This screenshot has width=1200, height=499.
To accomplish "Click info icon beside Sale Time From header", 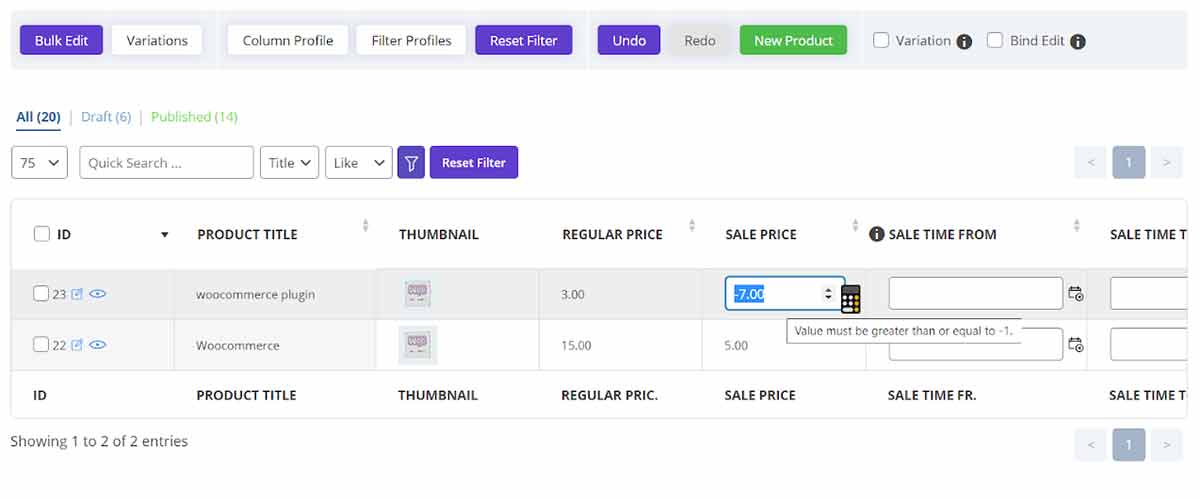I will 877,234.
